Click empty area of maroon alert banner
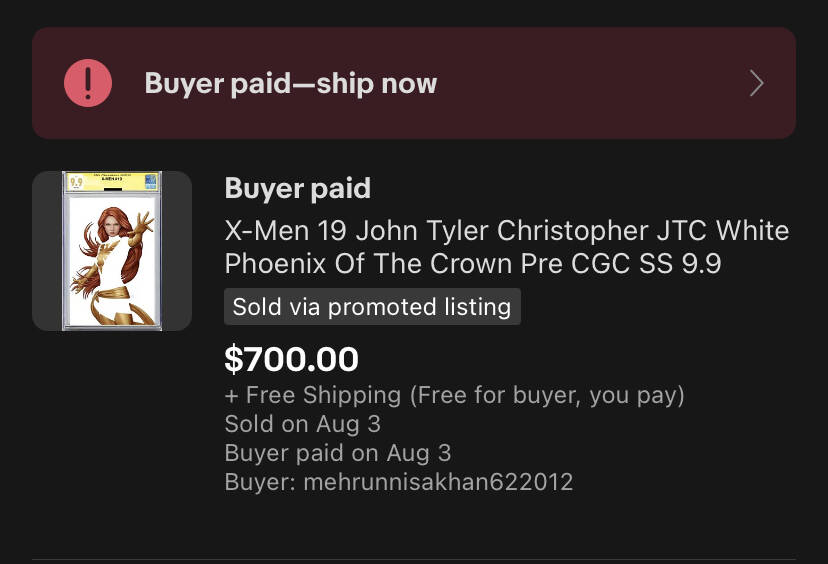The width and height of the screenshot is (828, 564). pyautogui.click(x=581, y=83)
